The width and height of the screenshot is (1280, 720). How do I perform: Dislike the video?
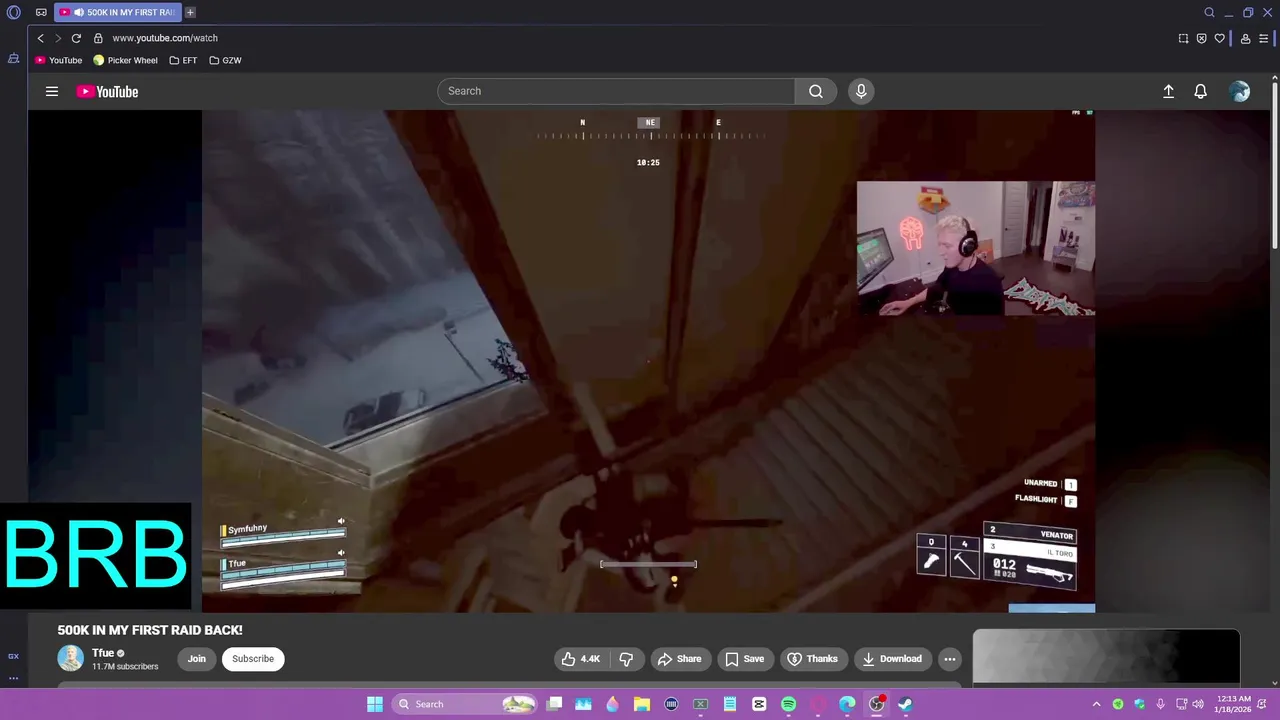pyautogui.click(x=627, y=658)
